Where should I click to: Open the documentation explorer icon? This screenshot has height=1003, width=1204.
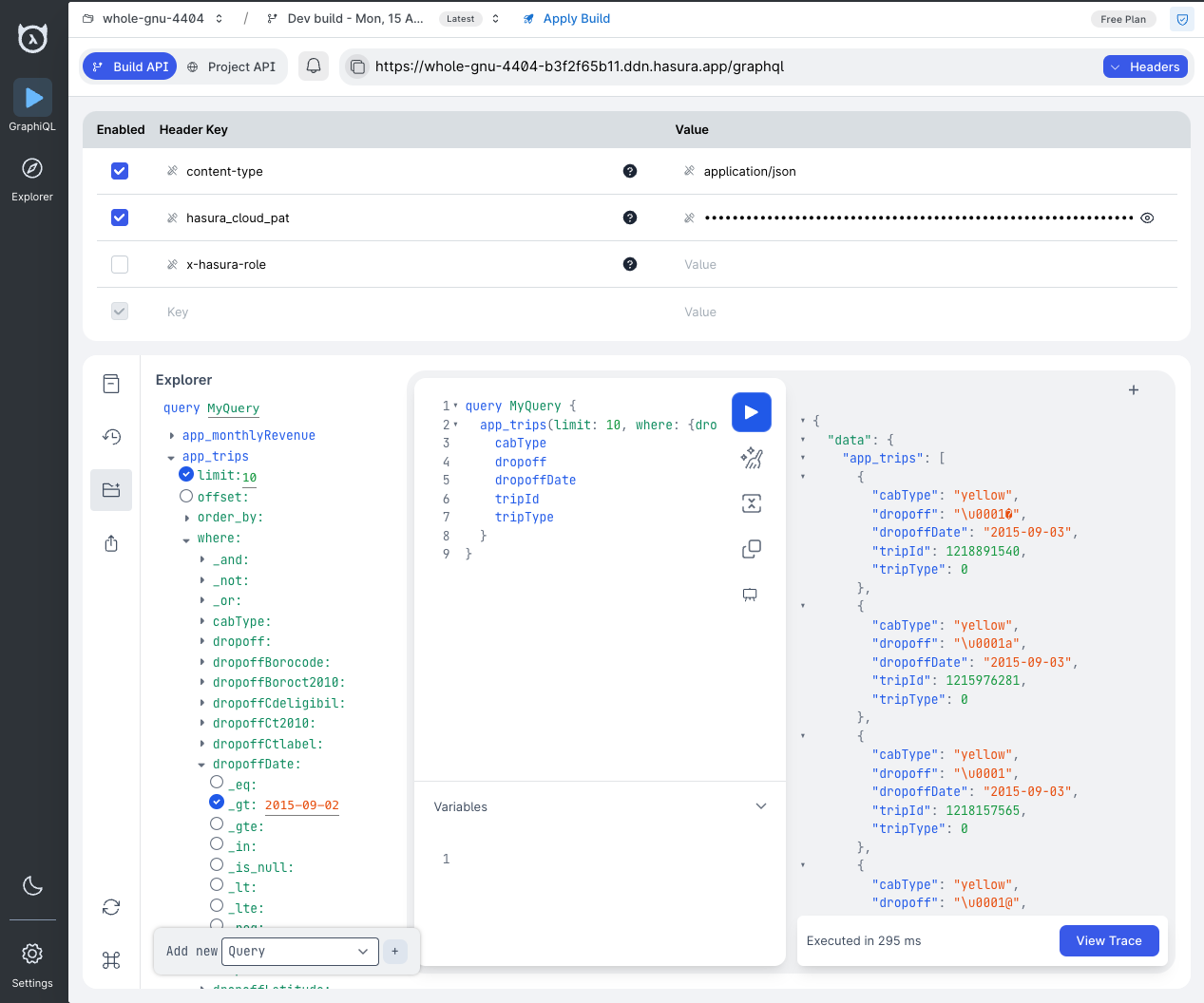pyautogui.click(x=111, y=384)
